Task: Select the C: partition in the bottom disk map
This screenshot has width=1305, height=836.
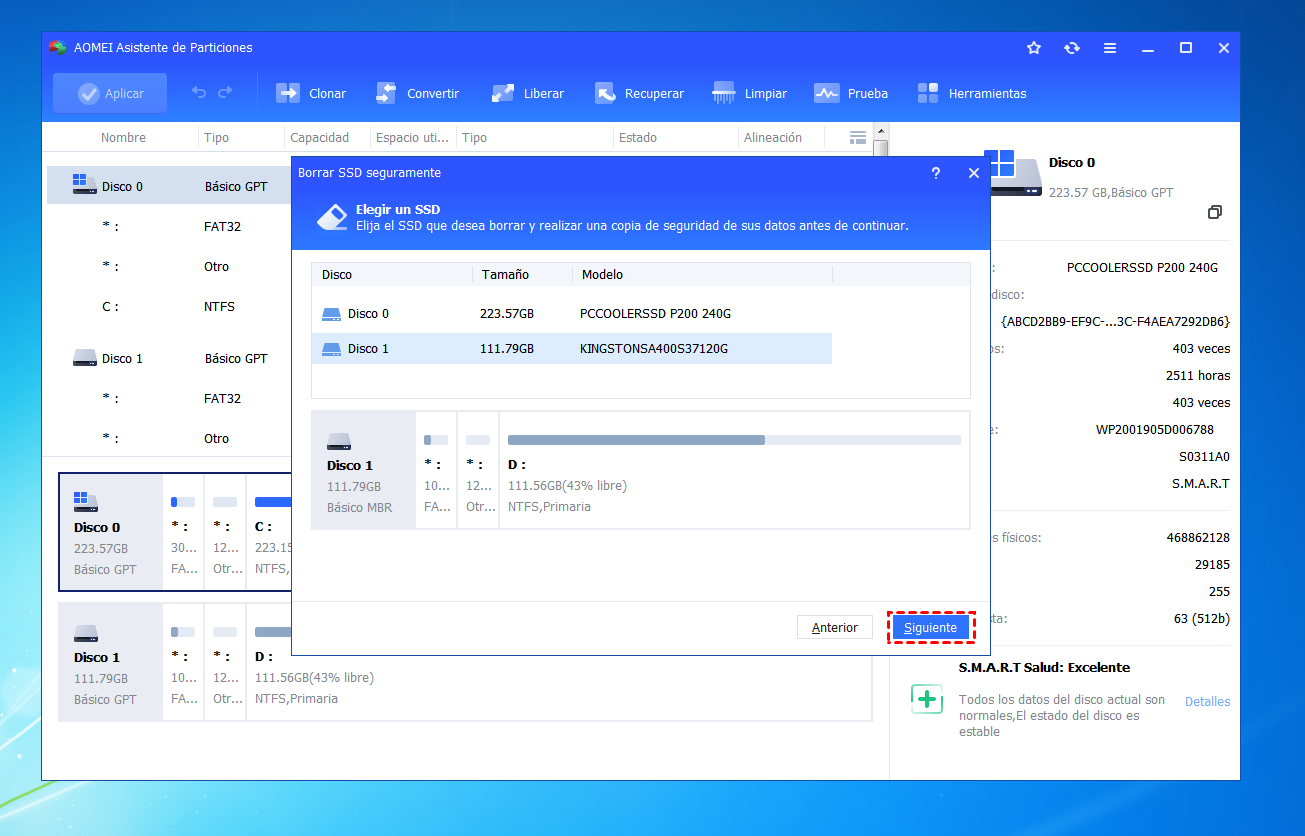Action: 269,532
